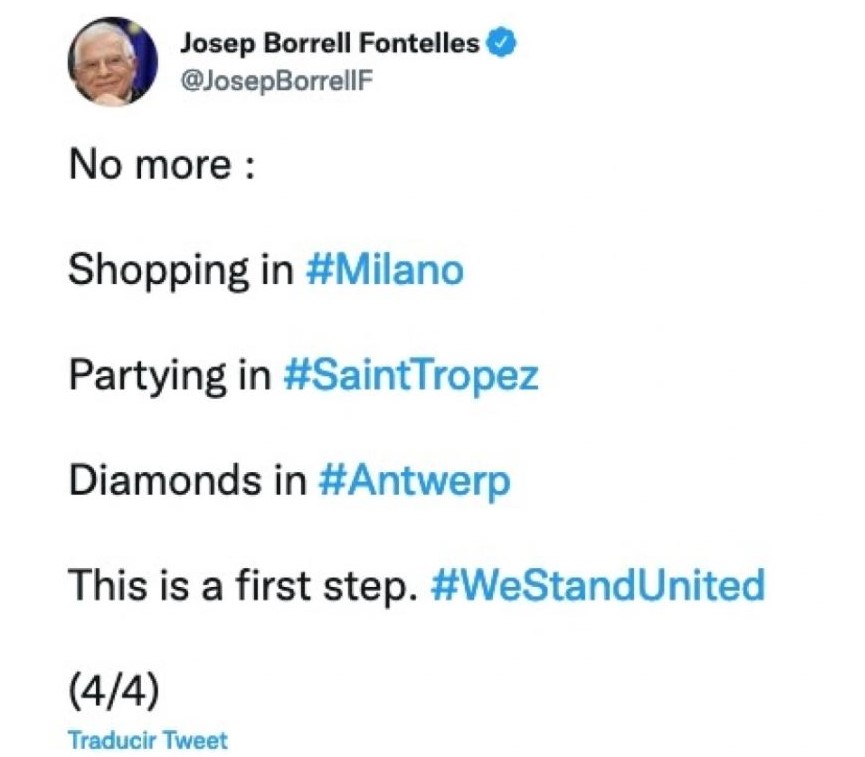Click the Traducir Tweet link
This screenshot has width=865, height=757.
tap(147, 740)
